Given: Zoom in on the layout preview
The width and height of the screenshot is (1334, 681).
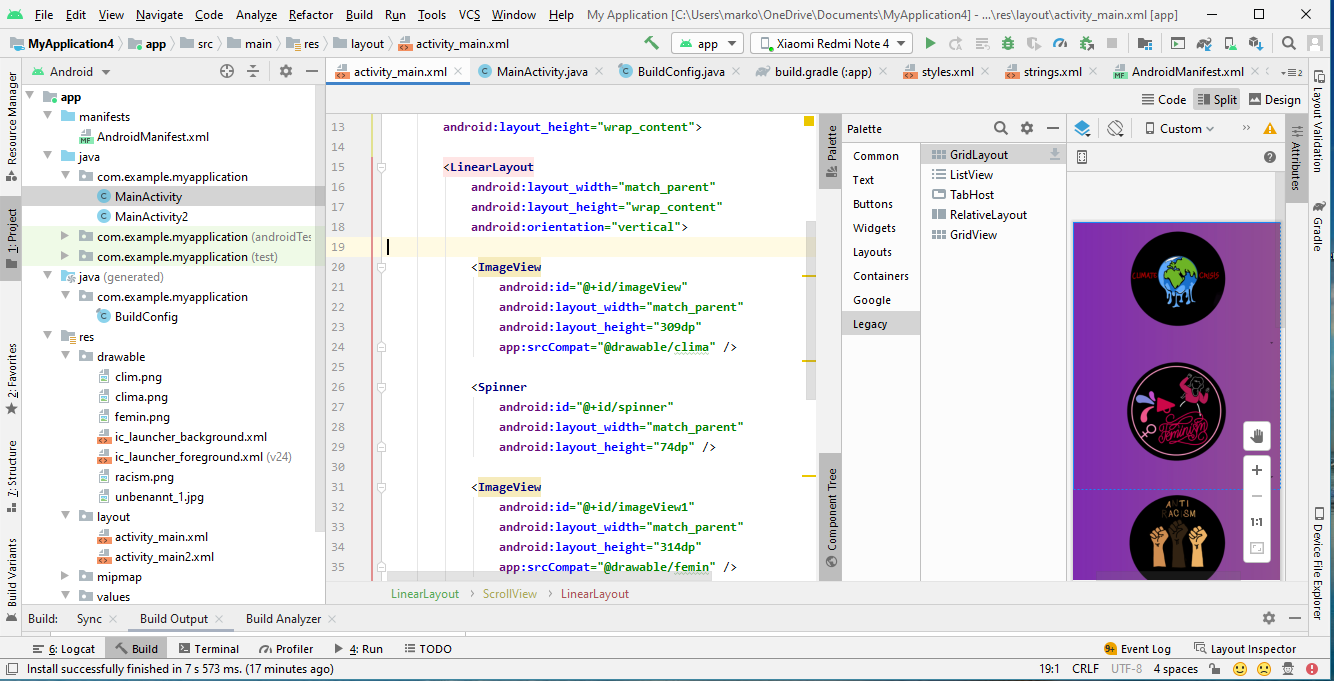Looking at the screenshot, I should pyautogui.click(x=1257, y=470).
